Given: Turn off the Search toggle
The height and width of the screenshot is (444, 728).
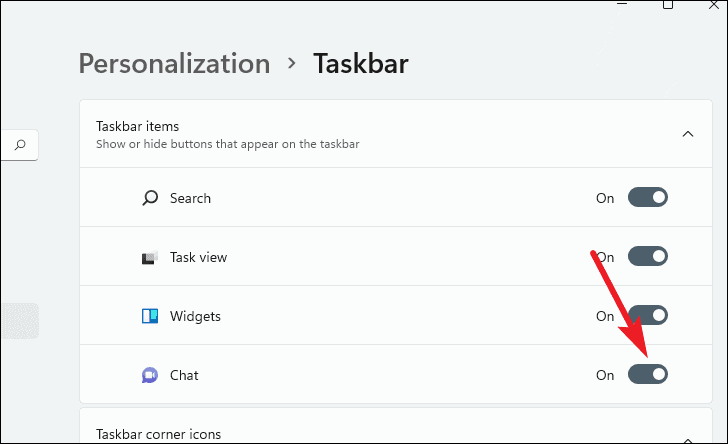Looking at the screenshot, I should coord(648,197).
